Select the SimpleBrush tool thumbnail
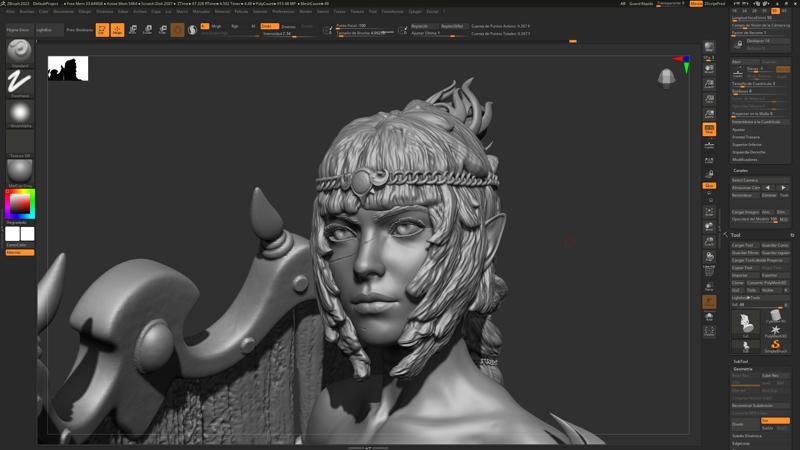 click(x=775, y=345)
